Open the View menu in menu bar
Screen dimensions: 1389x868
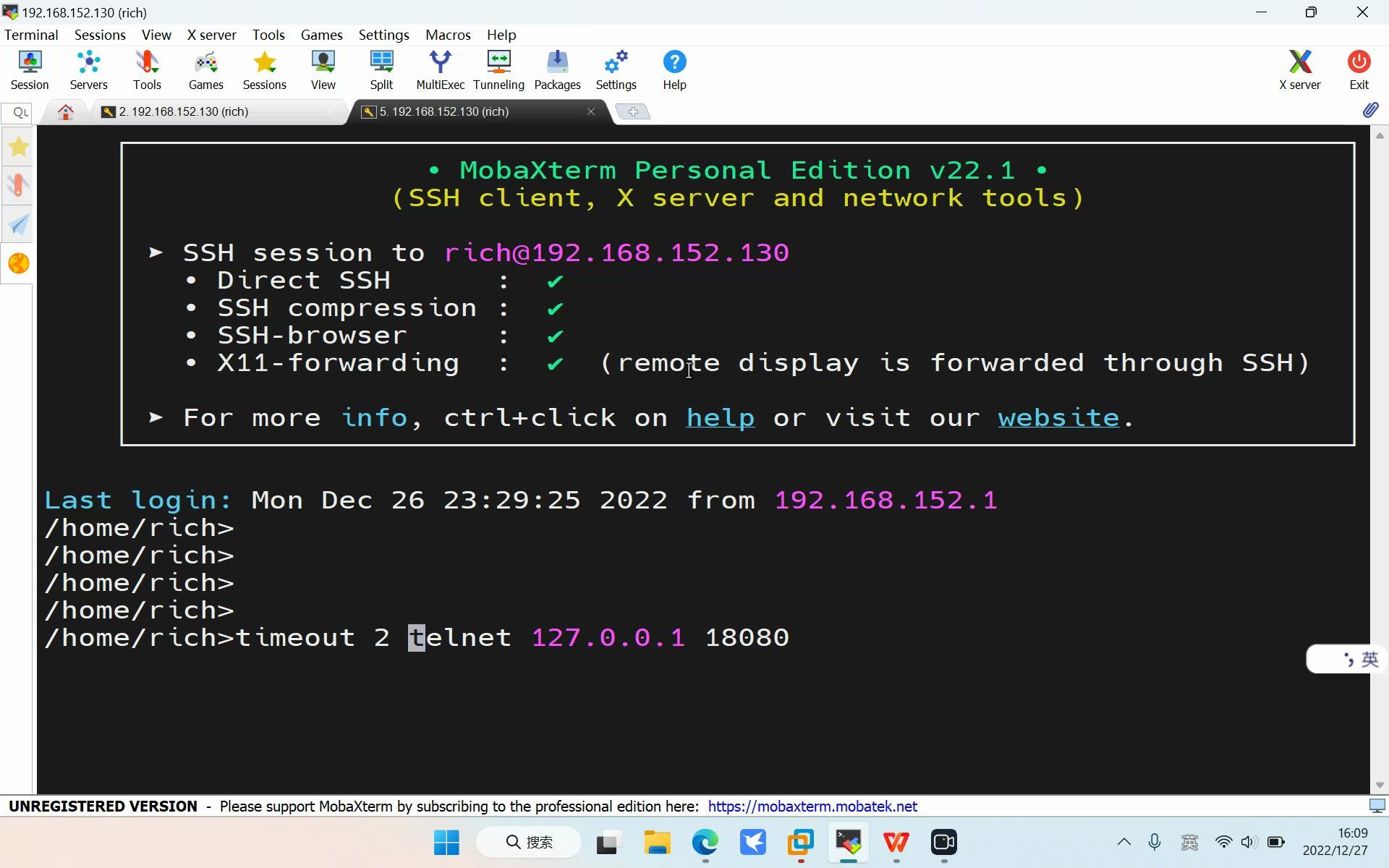(x=156, y=35)
